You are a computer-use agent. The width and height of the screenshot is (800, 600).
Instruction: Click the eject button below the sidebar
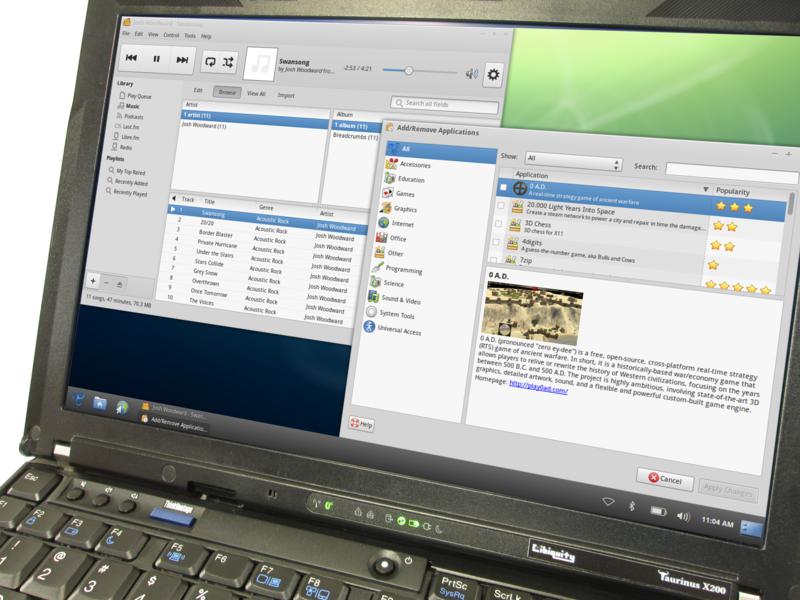click(x=119, y=284)
